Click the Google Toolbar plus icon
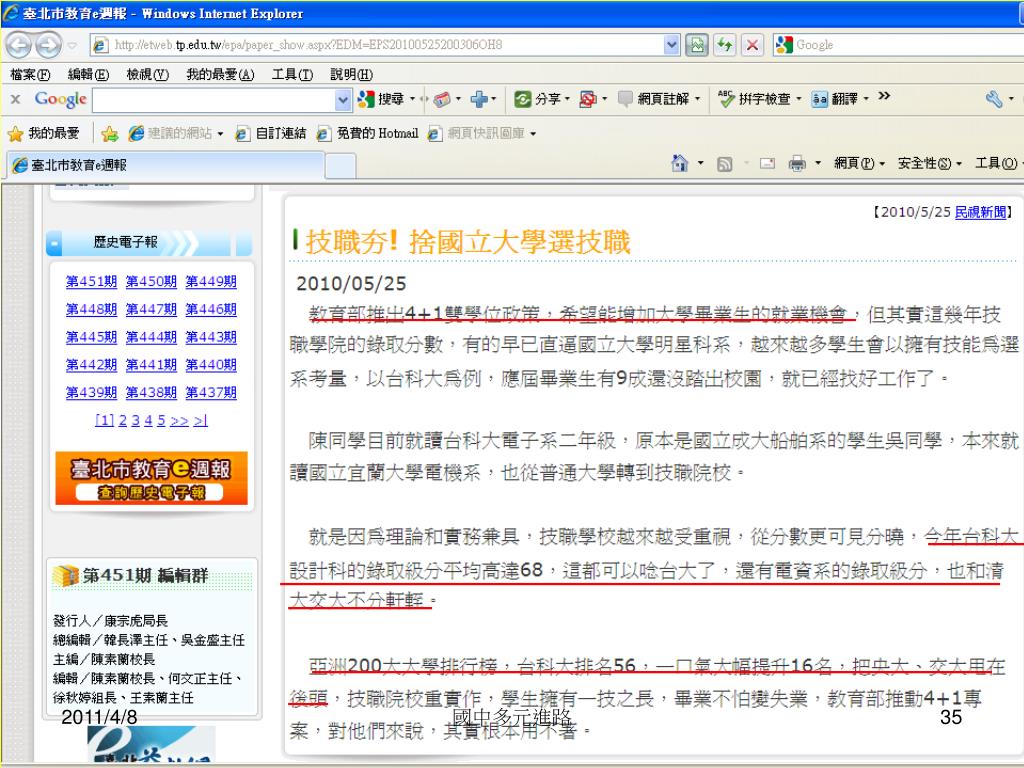 pyautogui.click(x=479, y=99)
